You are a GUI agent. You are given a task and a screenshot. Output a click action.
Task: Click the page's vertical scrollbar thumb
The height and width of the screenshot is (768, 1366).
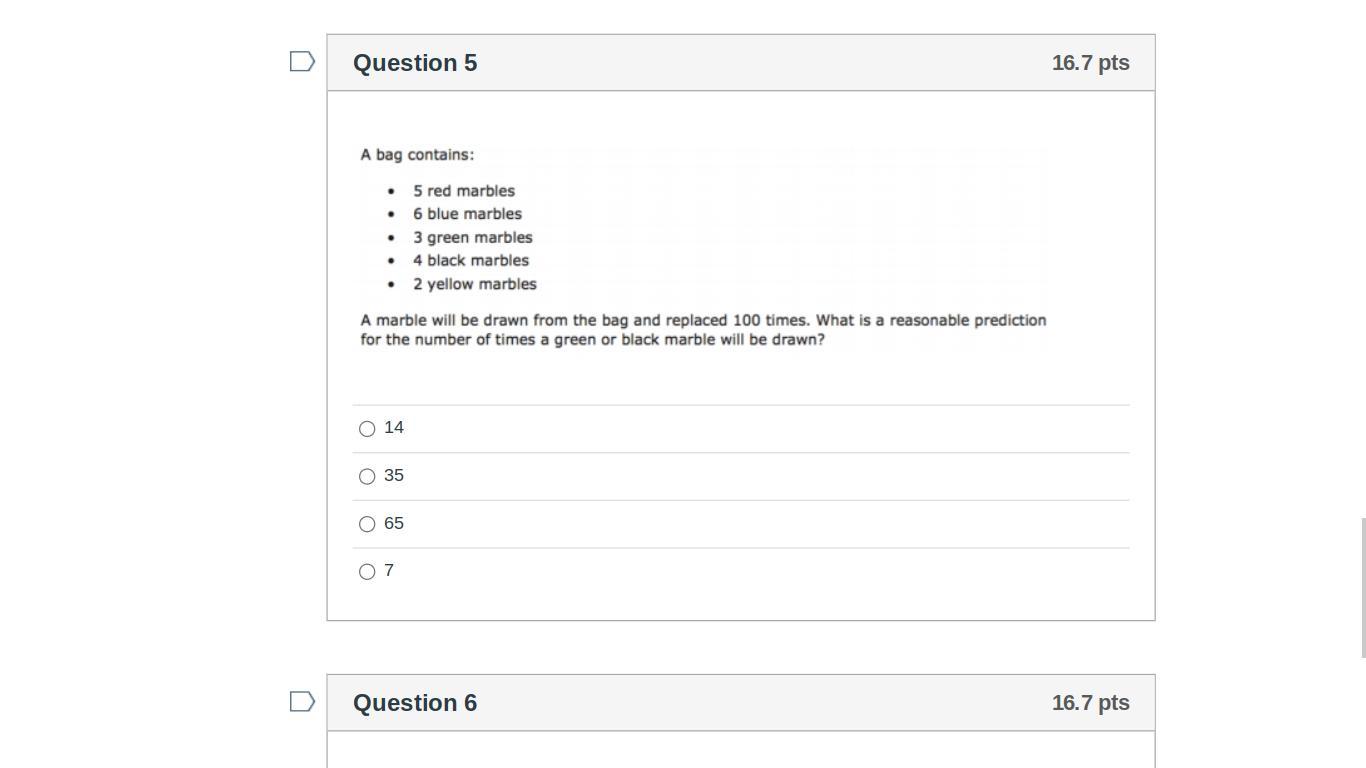coord(1363,588)
